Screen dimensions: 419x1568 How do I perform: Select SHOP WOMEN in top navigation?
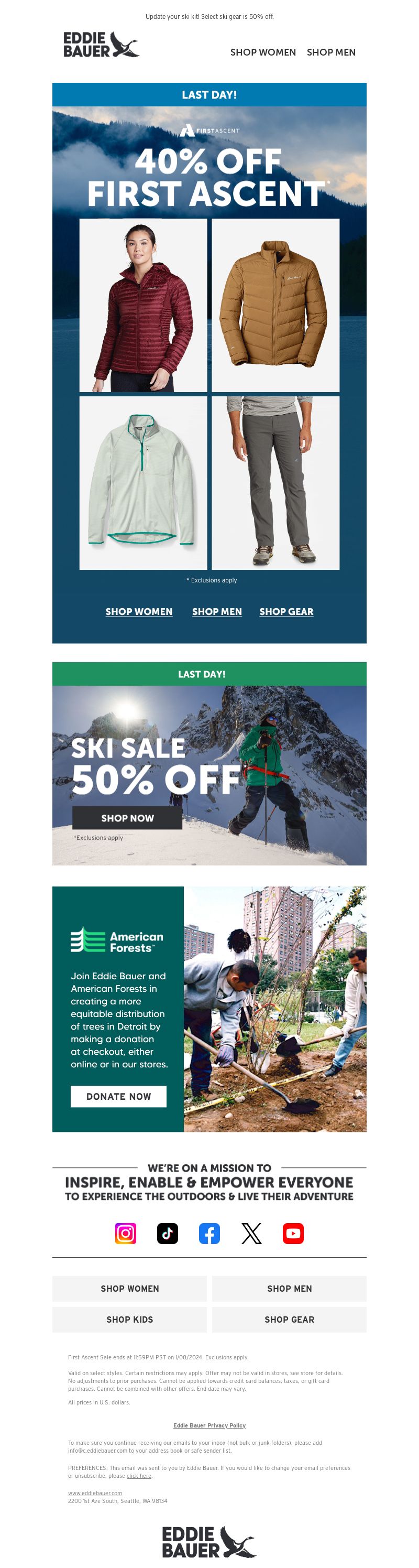263,52
